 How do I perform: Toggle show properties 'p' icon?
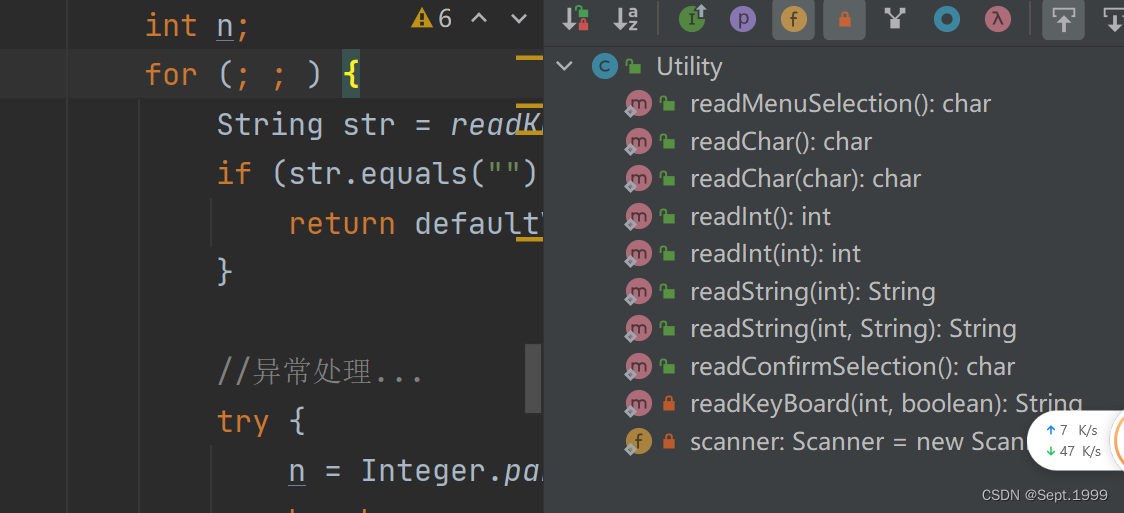point(743,19)
